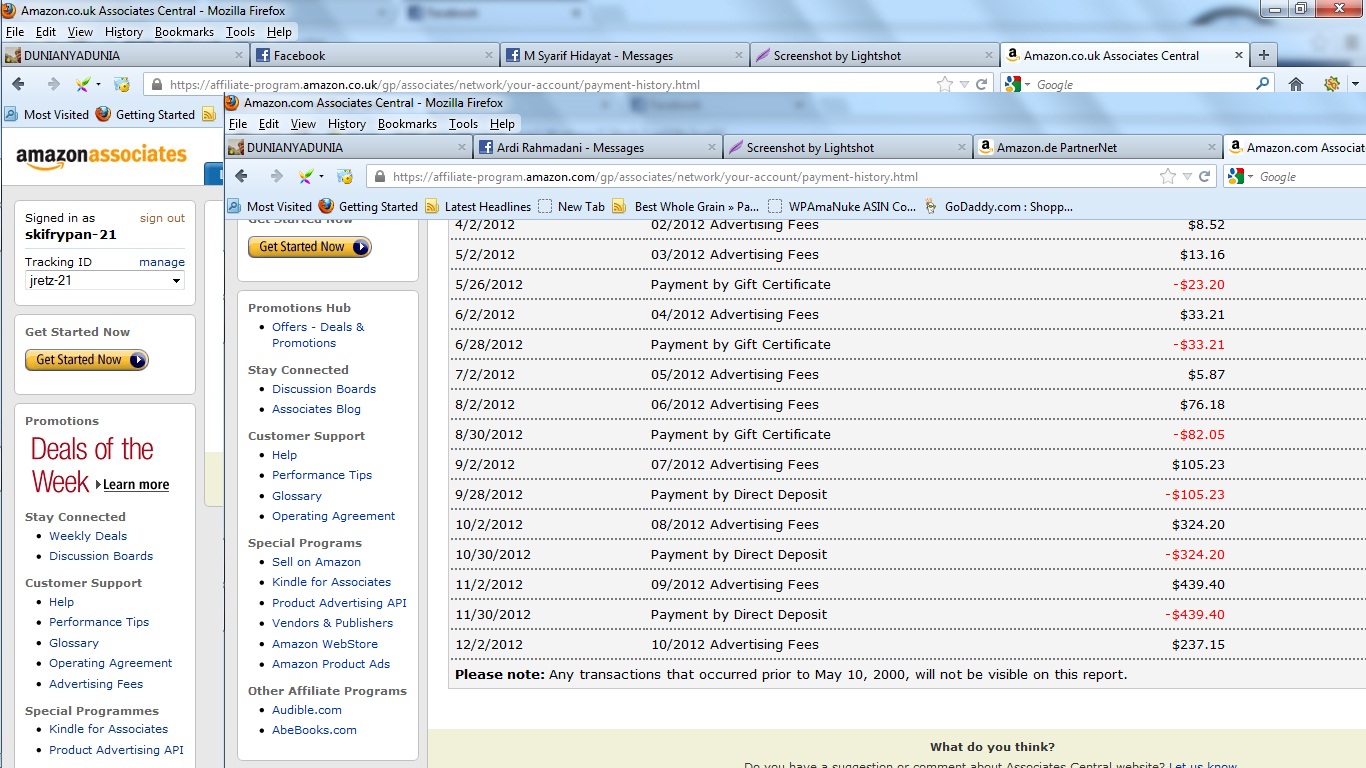Open File menu in Amazon.com window

pos(238,124)
